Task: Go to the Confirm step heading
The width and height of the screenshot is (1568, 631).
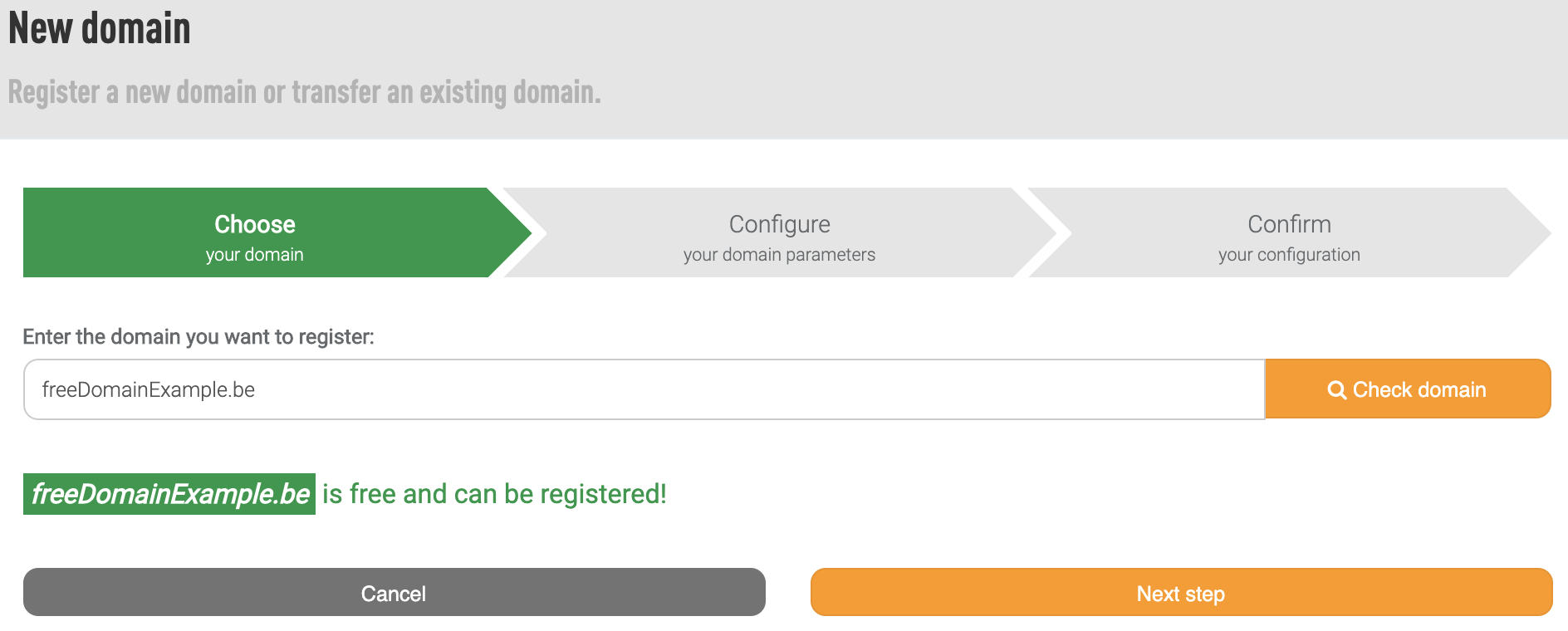Action: [1289, 224]
